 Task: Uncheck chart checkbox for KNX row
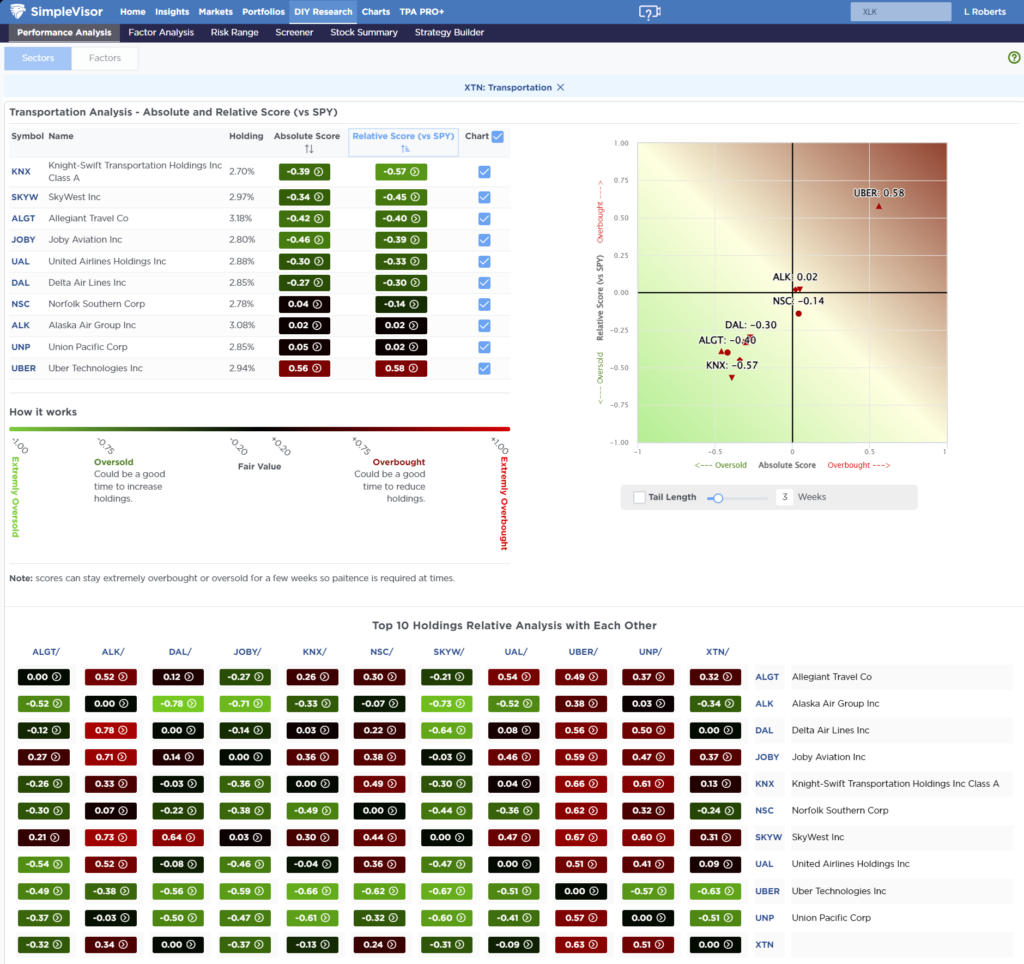point(484,172)
